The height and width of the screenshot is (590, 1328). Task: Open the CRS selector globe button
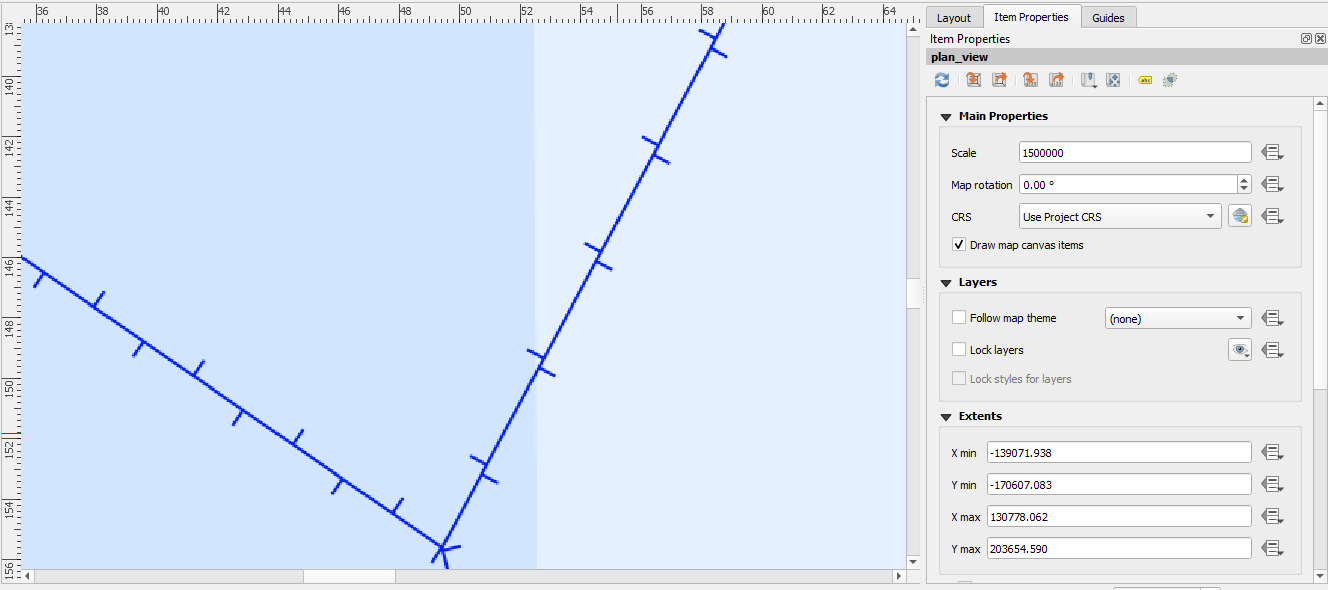tap(1240, 215)
